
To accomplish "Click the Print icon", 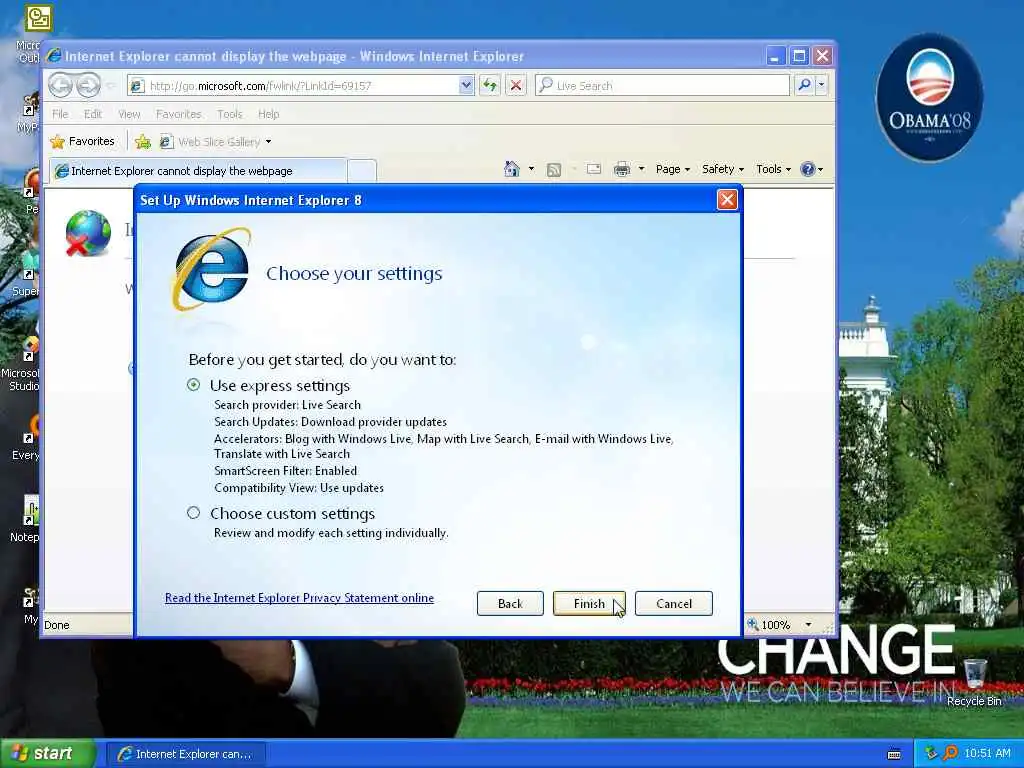I will click(x=622, y=169).
